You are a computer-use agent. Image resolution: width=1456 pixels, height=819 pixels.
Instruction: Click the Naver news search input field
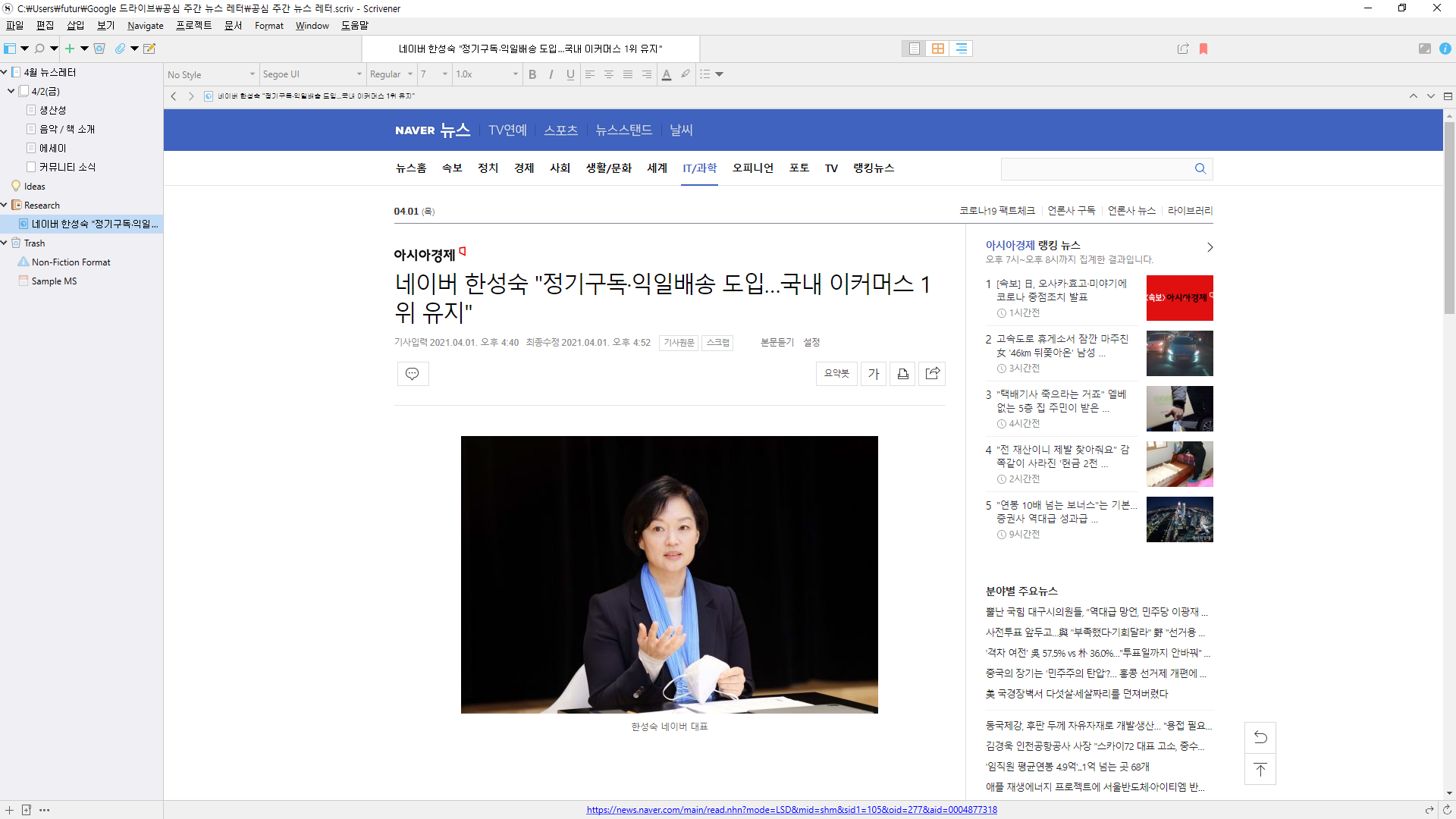tap(1097, 168)
